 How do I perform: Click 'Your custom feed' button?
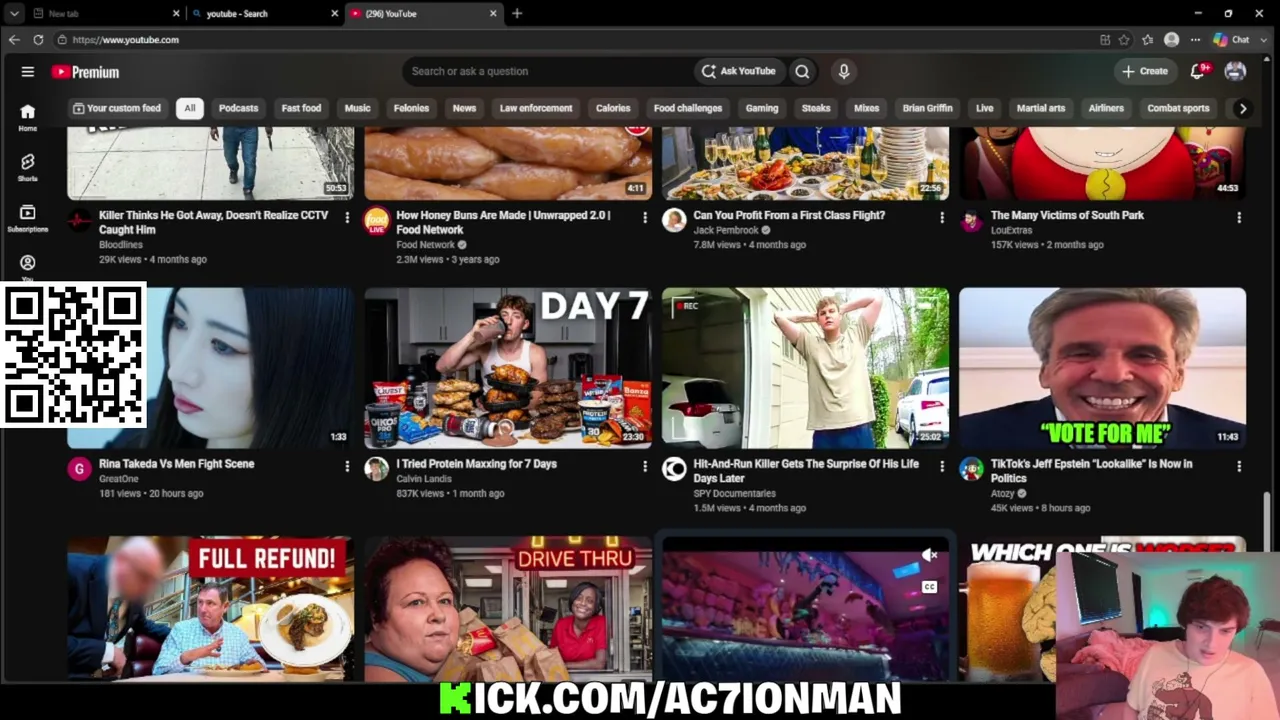[x=116, y=108]
